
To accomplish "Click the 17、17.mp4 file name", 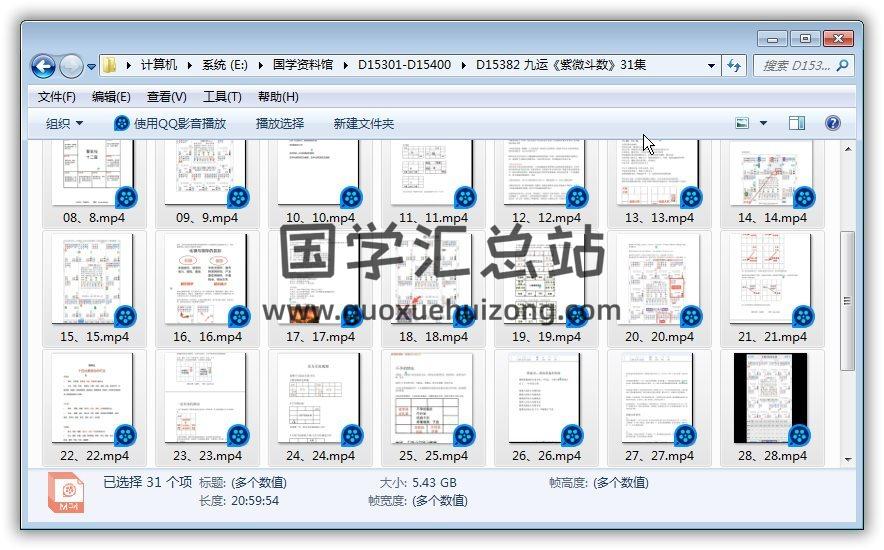I will pyautogui.click(x=320, y=337).
